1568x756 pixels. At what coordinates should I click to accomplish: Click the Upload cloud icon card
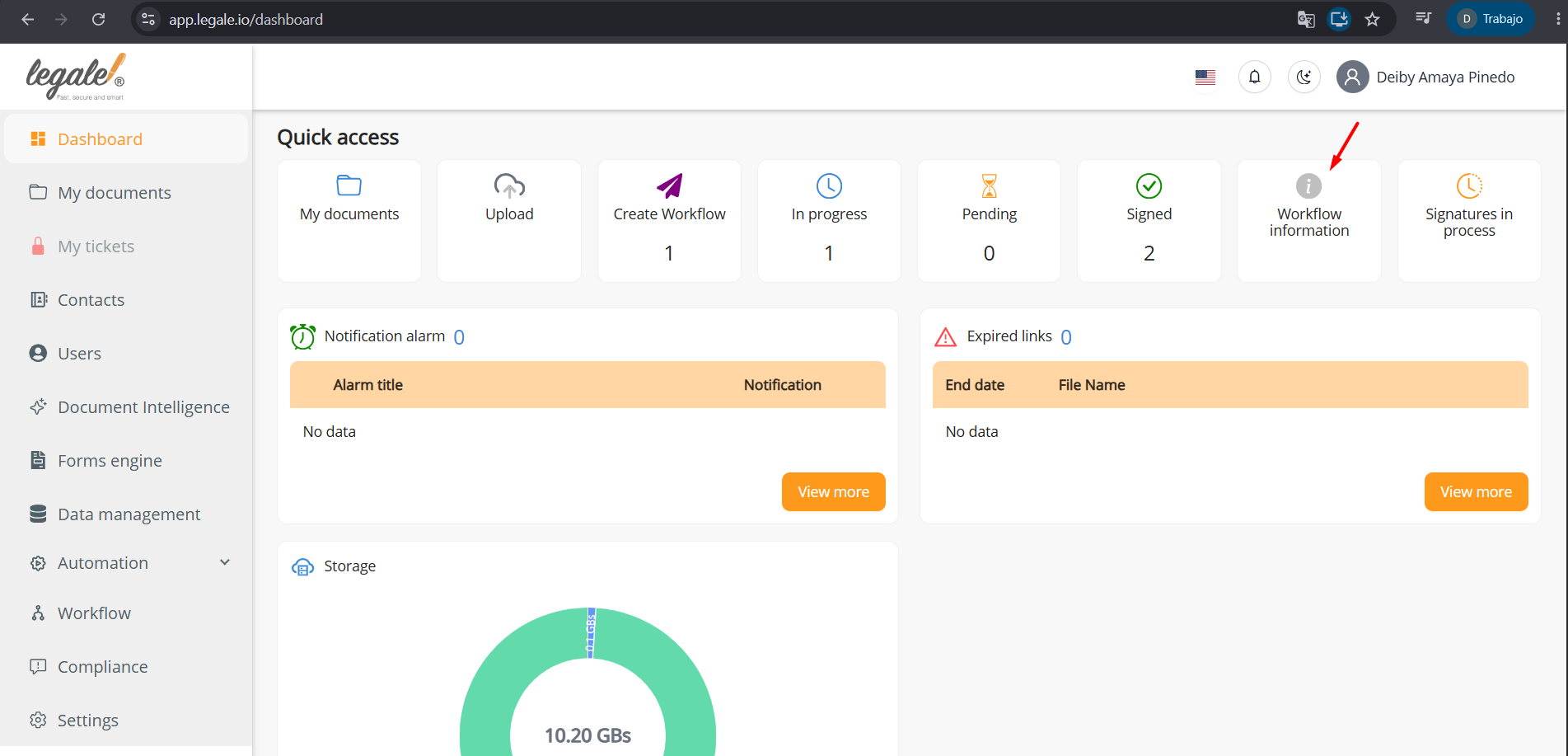509,221
